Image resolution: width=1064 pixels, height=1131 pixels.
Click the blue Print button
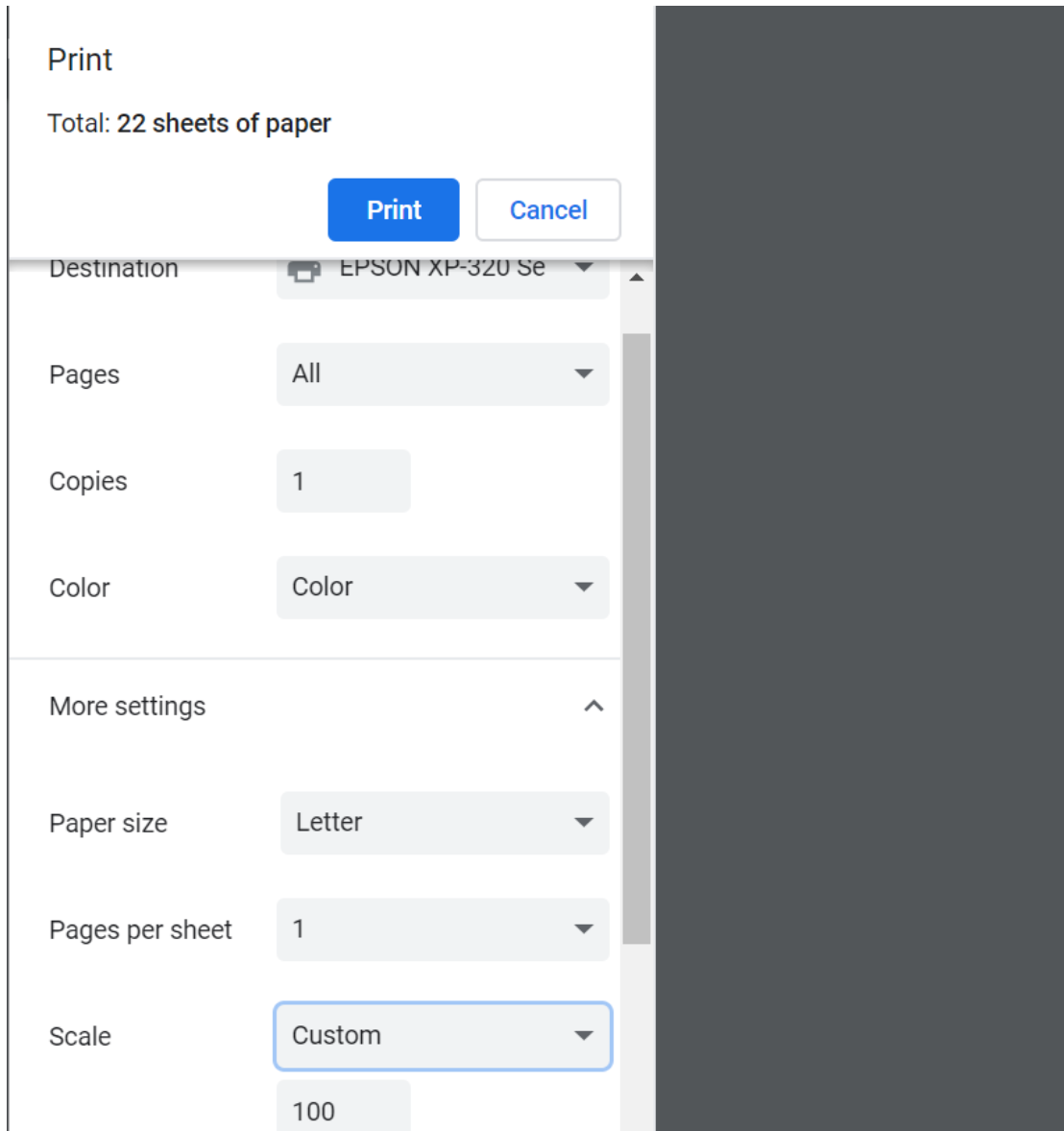pyautogui.click(x=394, y=209)
